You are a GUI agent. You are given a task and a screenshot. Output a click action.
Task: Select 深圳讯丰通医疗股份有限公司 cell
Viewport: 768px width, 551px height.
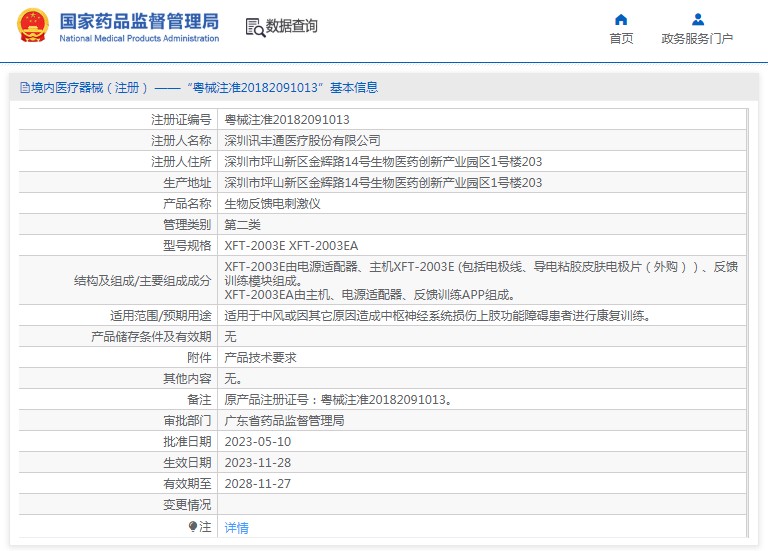click(x=302, y=141)
